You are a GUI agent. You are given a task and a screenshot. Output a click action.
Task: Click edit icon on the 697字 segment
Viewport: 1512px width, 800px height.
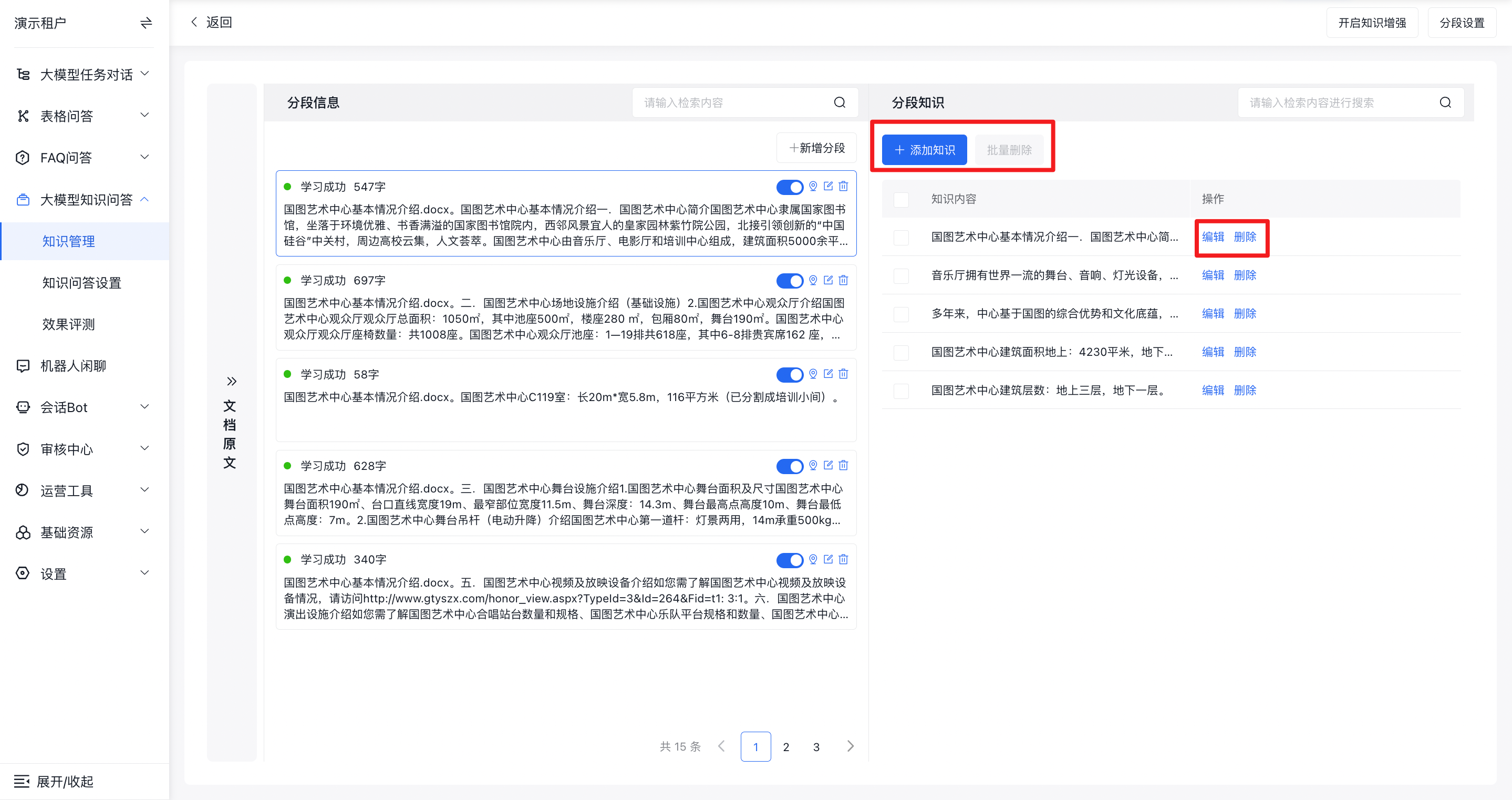828,280
